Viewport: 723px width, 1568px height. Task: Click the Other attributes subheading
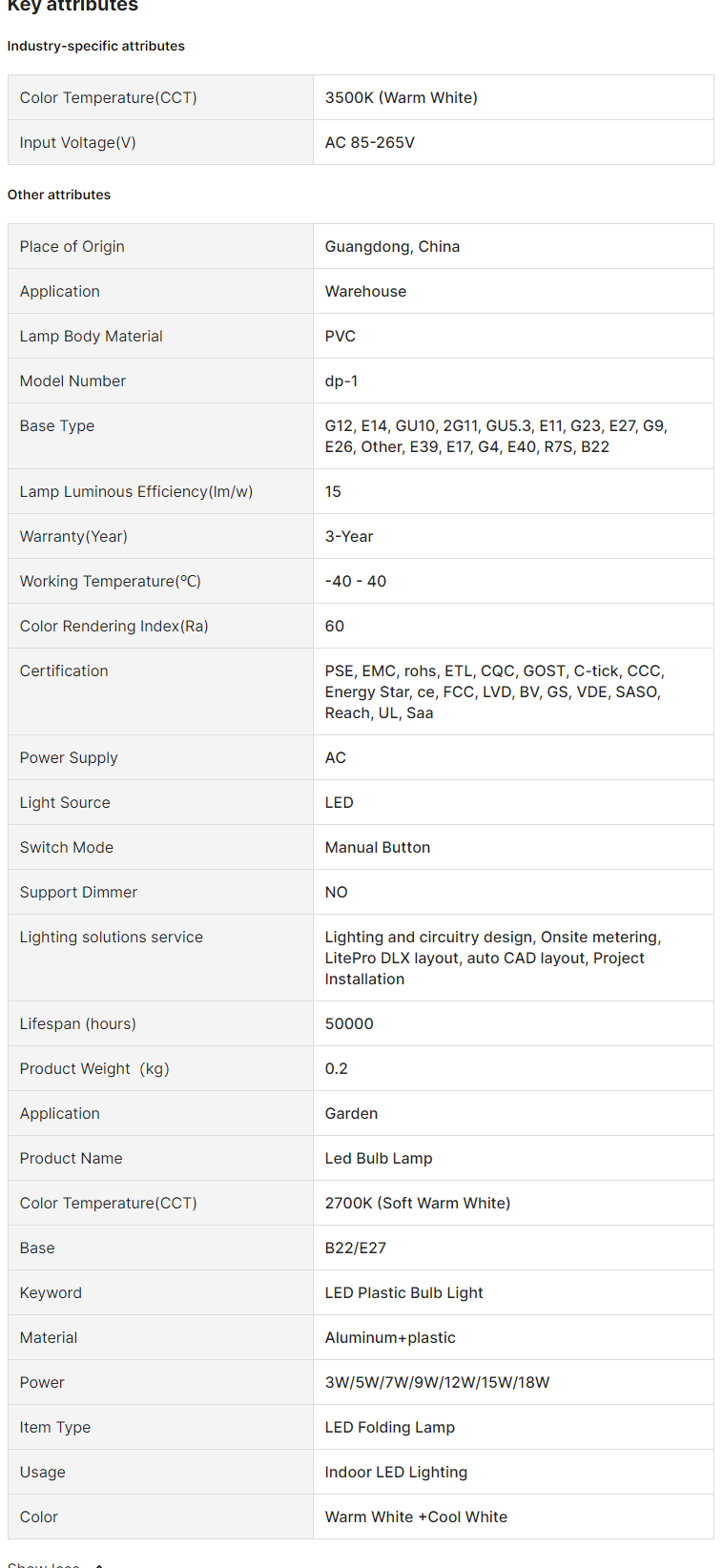coord(59,195)
